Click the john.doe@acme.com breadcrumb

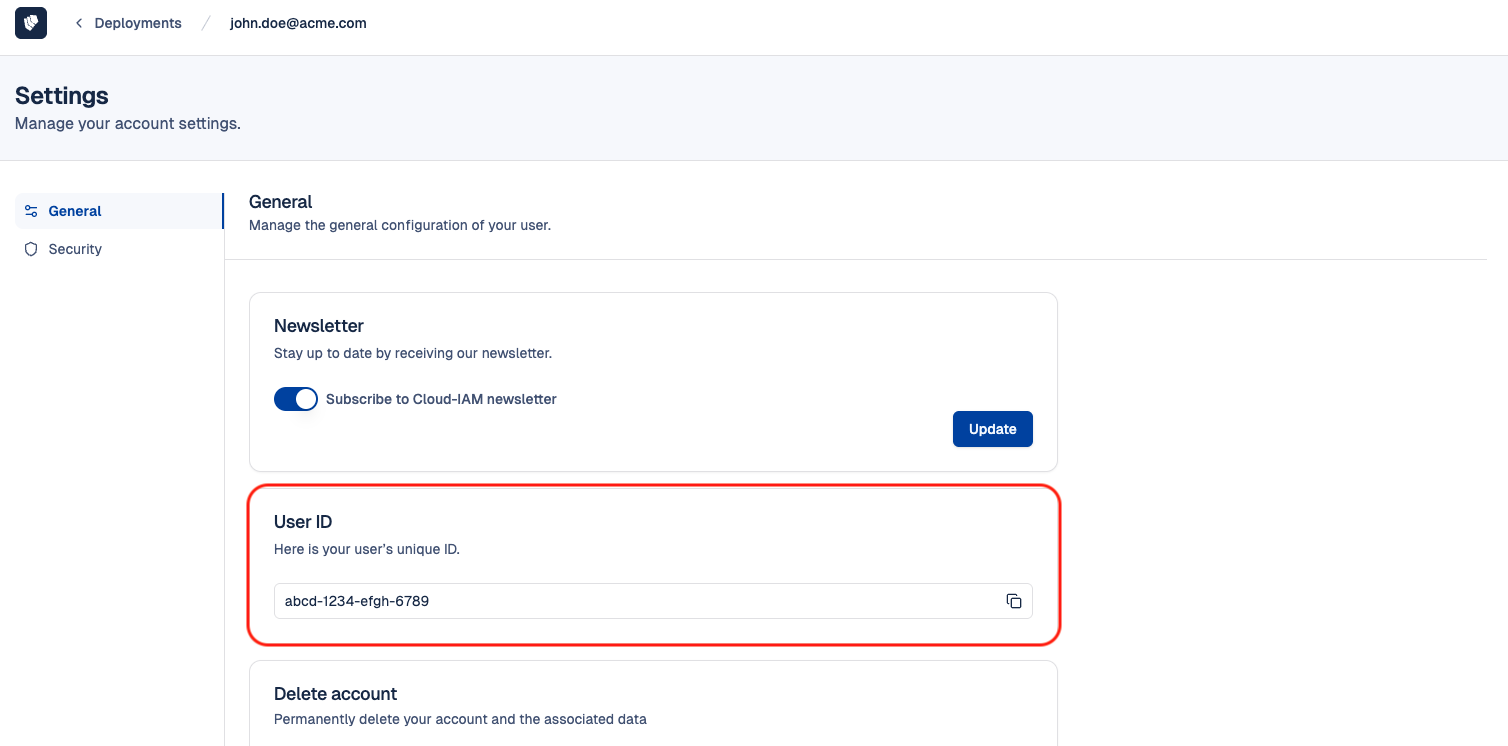pos(298,23)
